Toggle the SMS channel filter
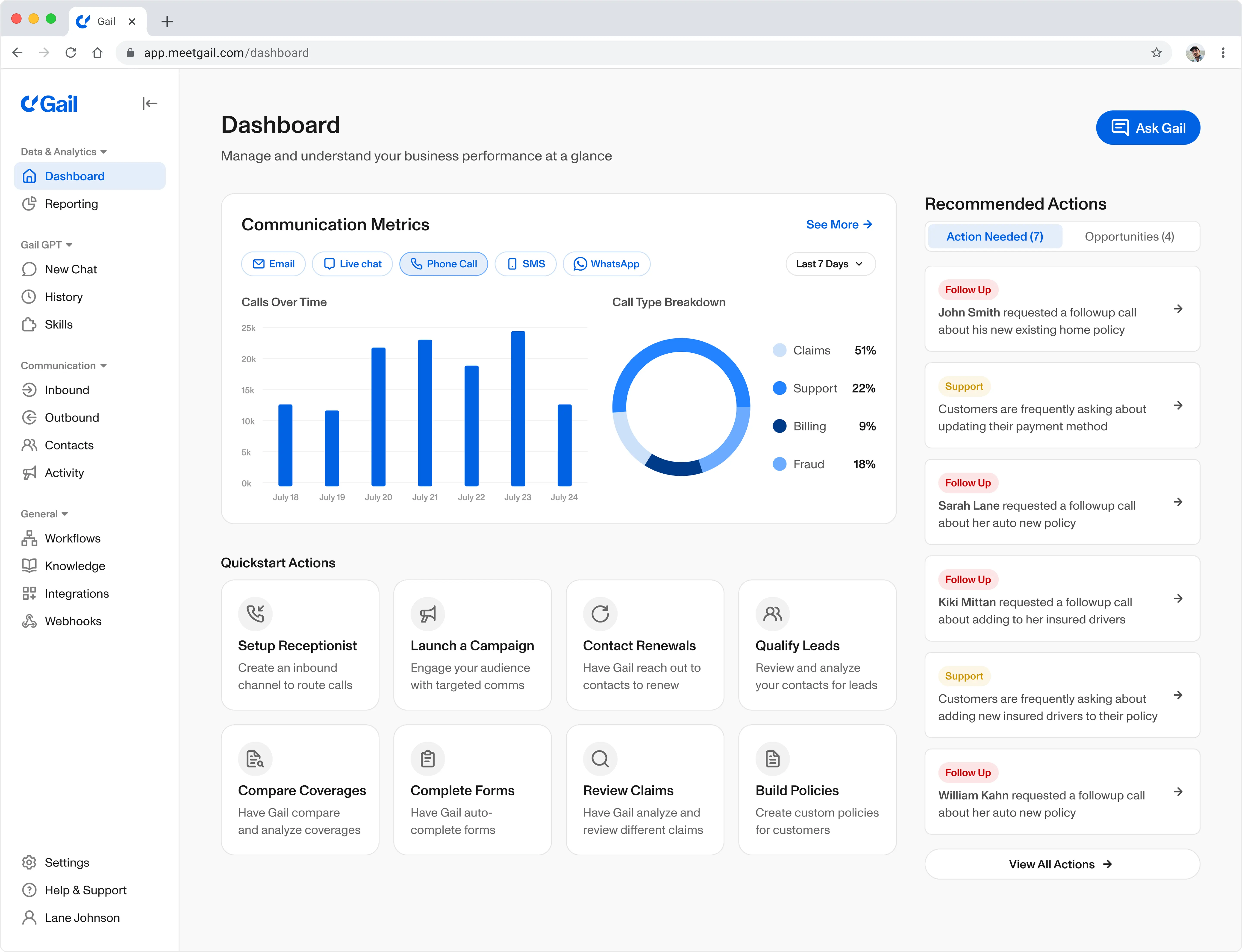The image size is (1242, 952). [525, 264]
